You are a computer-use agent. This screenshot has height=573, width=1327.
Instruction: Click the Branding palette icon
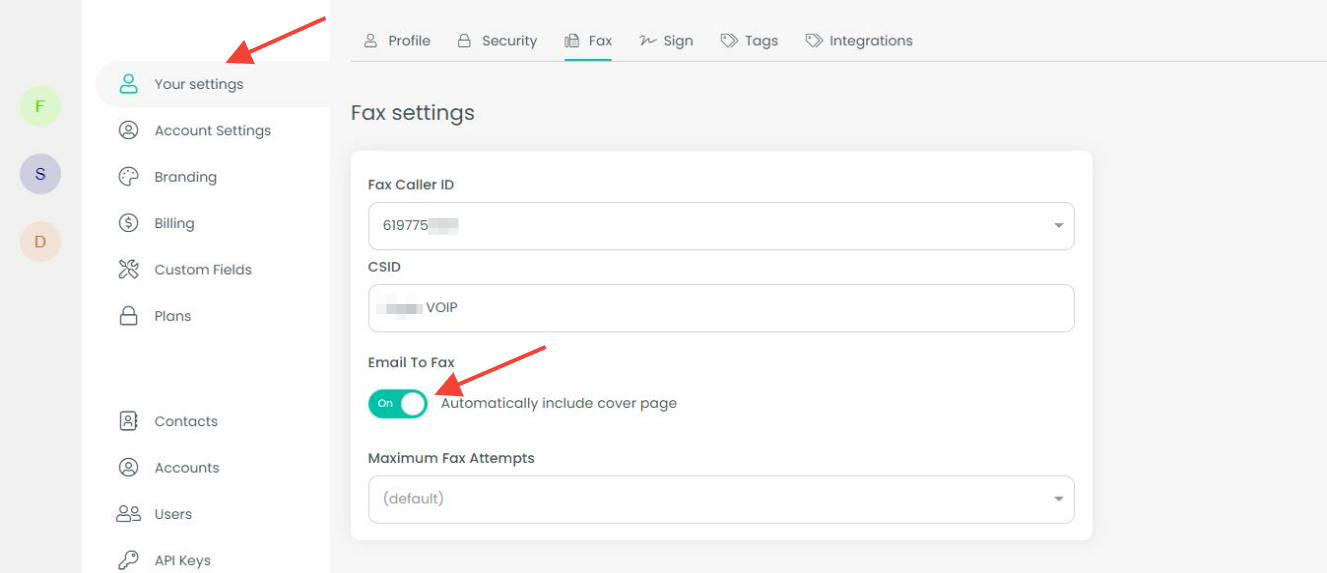tap(128, 177)
